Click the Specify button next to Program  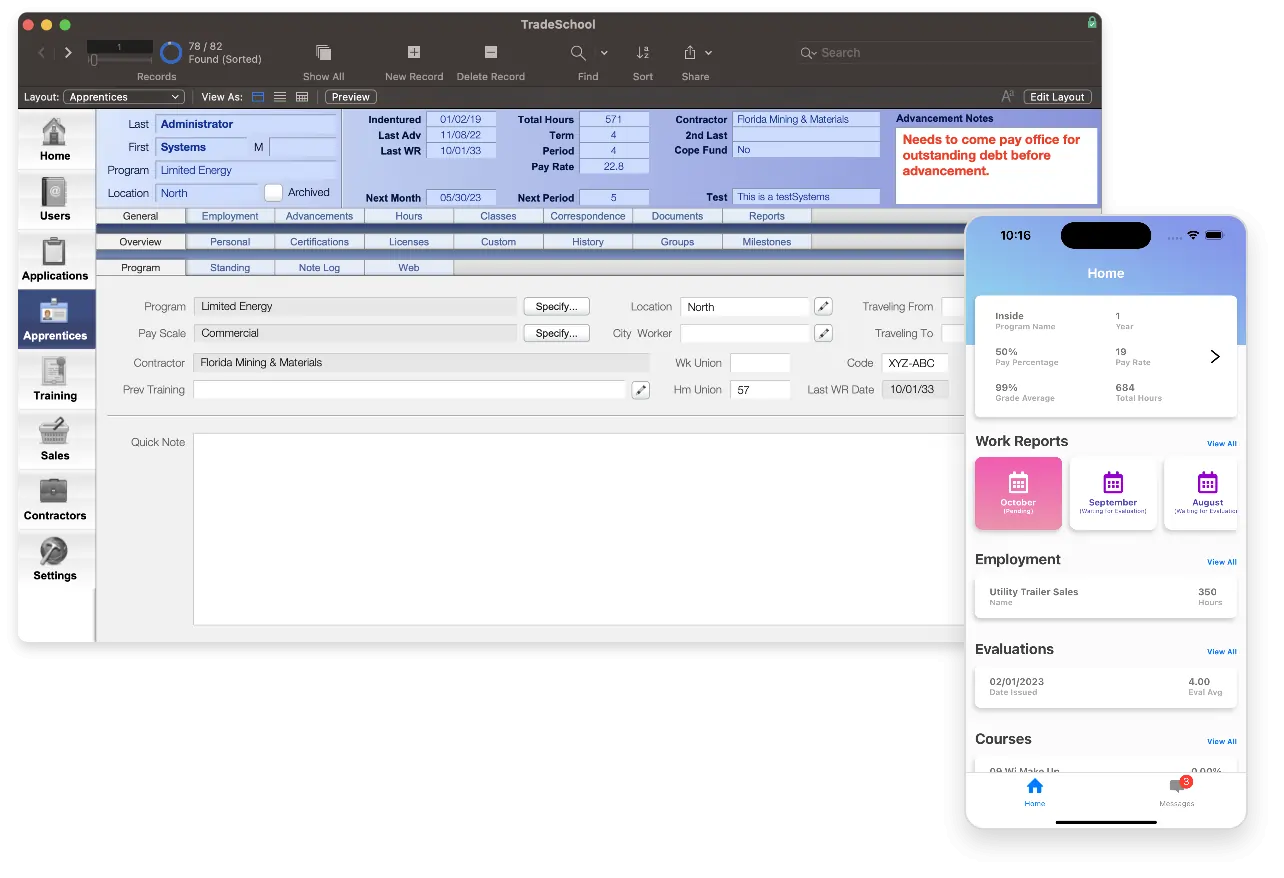tap(556, 306)
